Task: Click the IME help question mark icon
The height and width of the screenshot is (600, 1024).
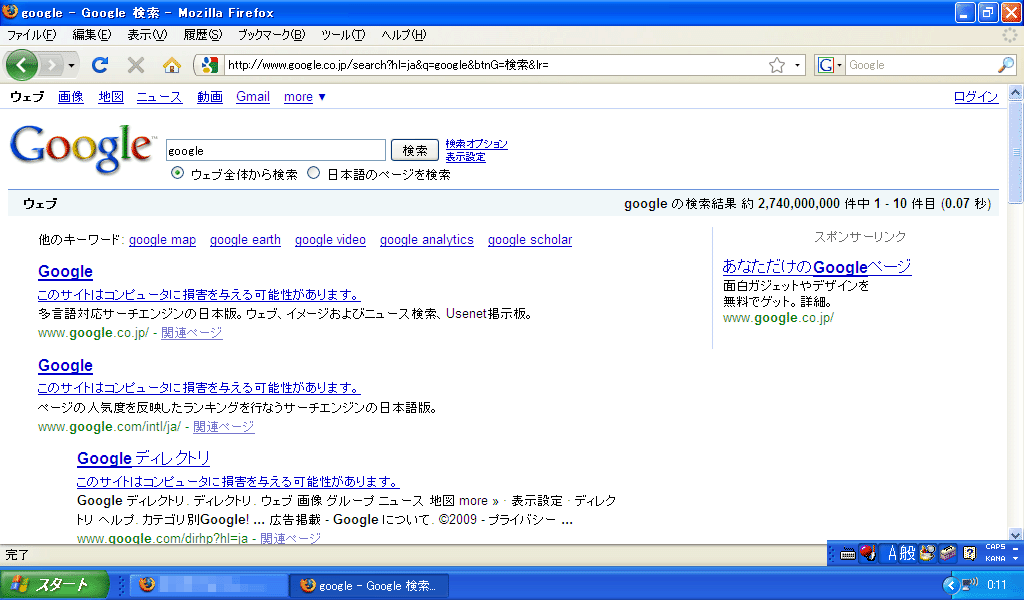Action: tap(970, 554)
